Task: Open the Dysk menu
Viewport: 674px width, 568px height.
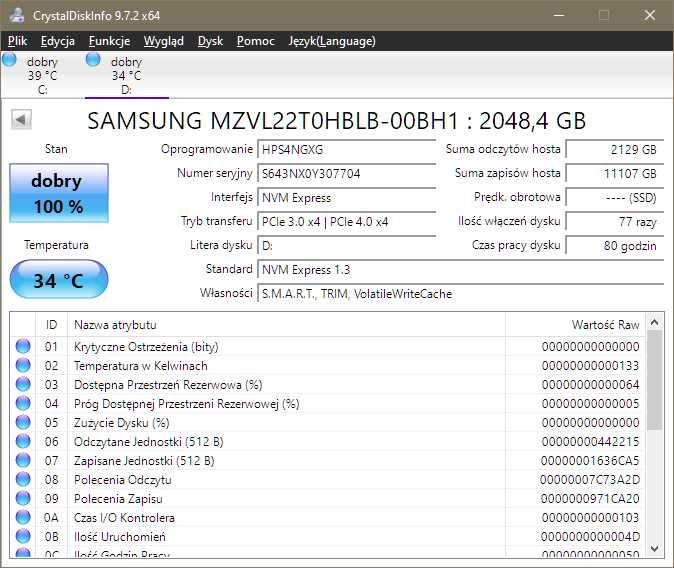Action: tap(210, 41)
